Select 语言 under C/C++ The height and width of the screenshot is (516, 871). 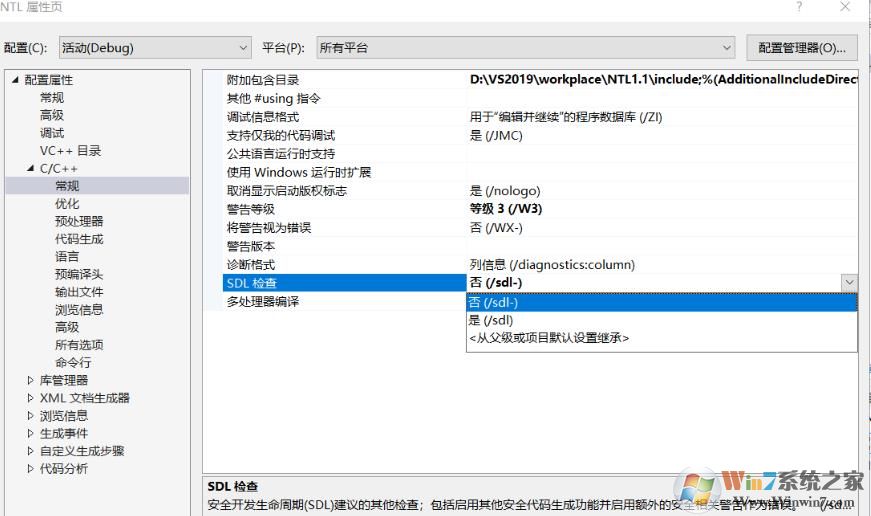click(67, 256)
